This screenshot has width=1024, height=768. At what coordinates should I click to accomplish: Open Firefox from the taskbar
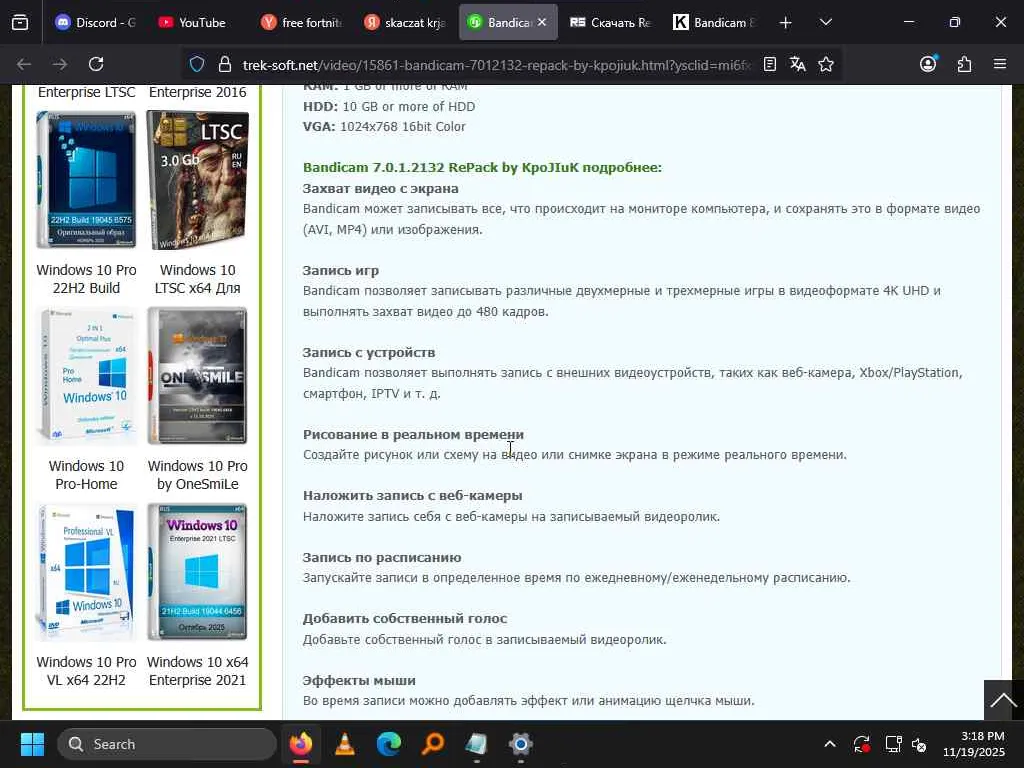[x=300, y=744]
